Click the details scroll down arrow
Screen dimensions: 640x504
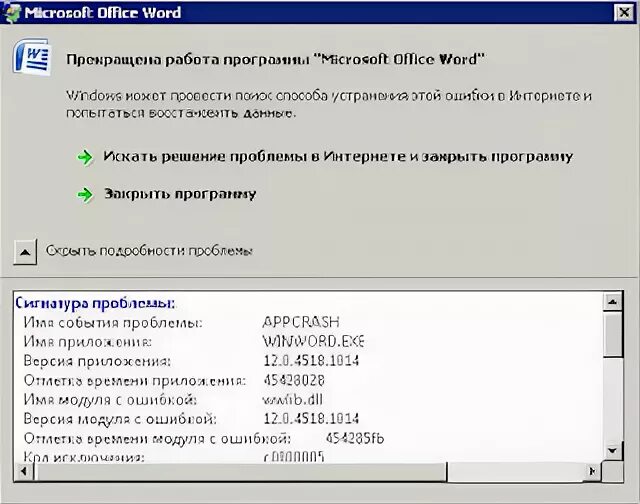(612, 451)
